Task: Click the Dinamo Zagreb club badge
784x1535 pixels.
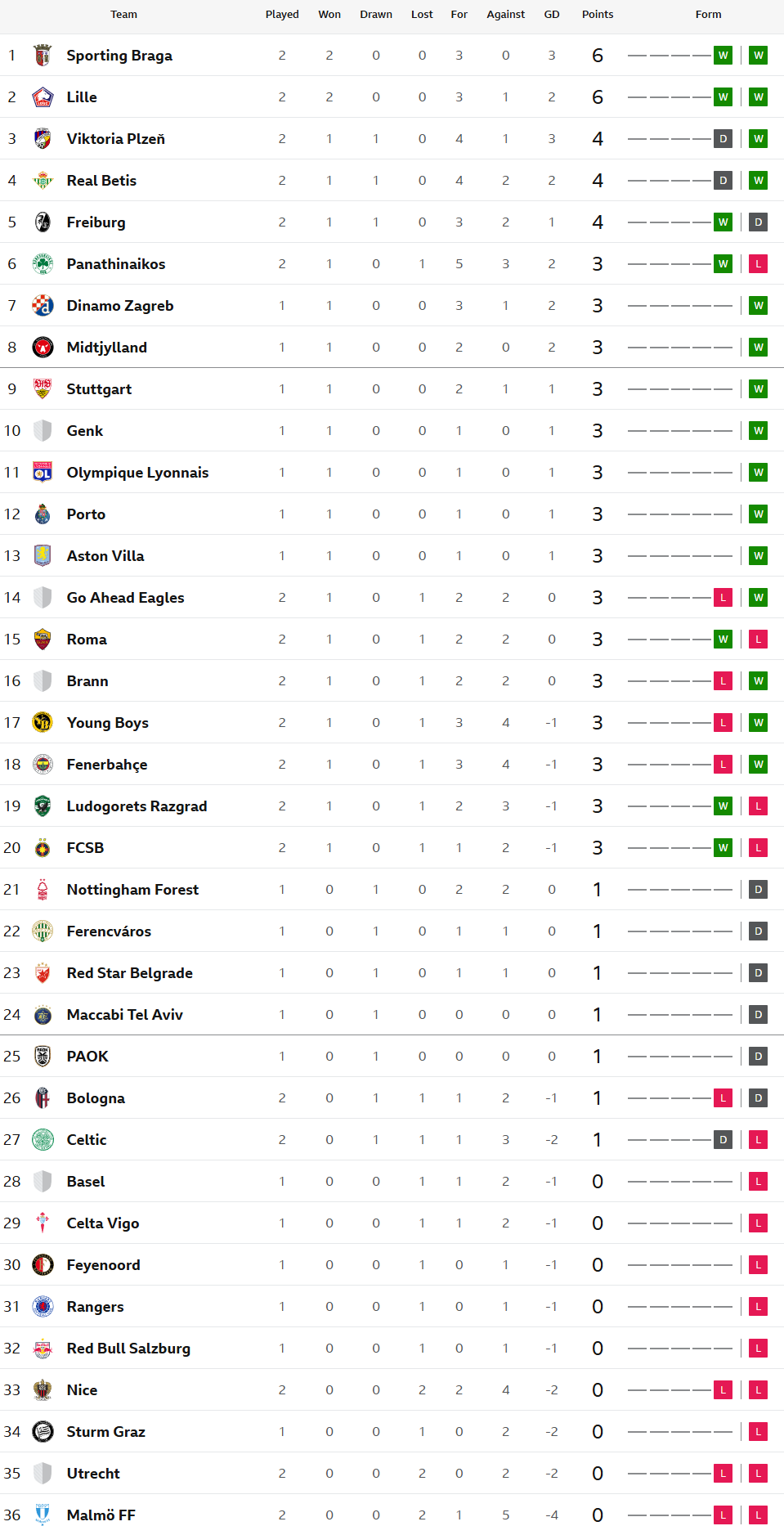Action: [x=43, y=306]
